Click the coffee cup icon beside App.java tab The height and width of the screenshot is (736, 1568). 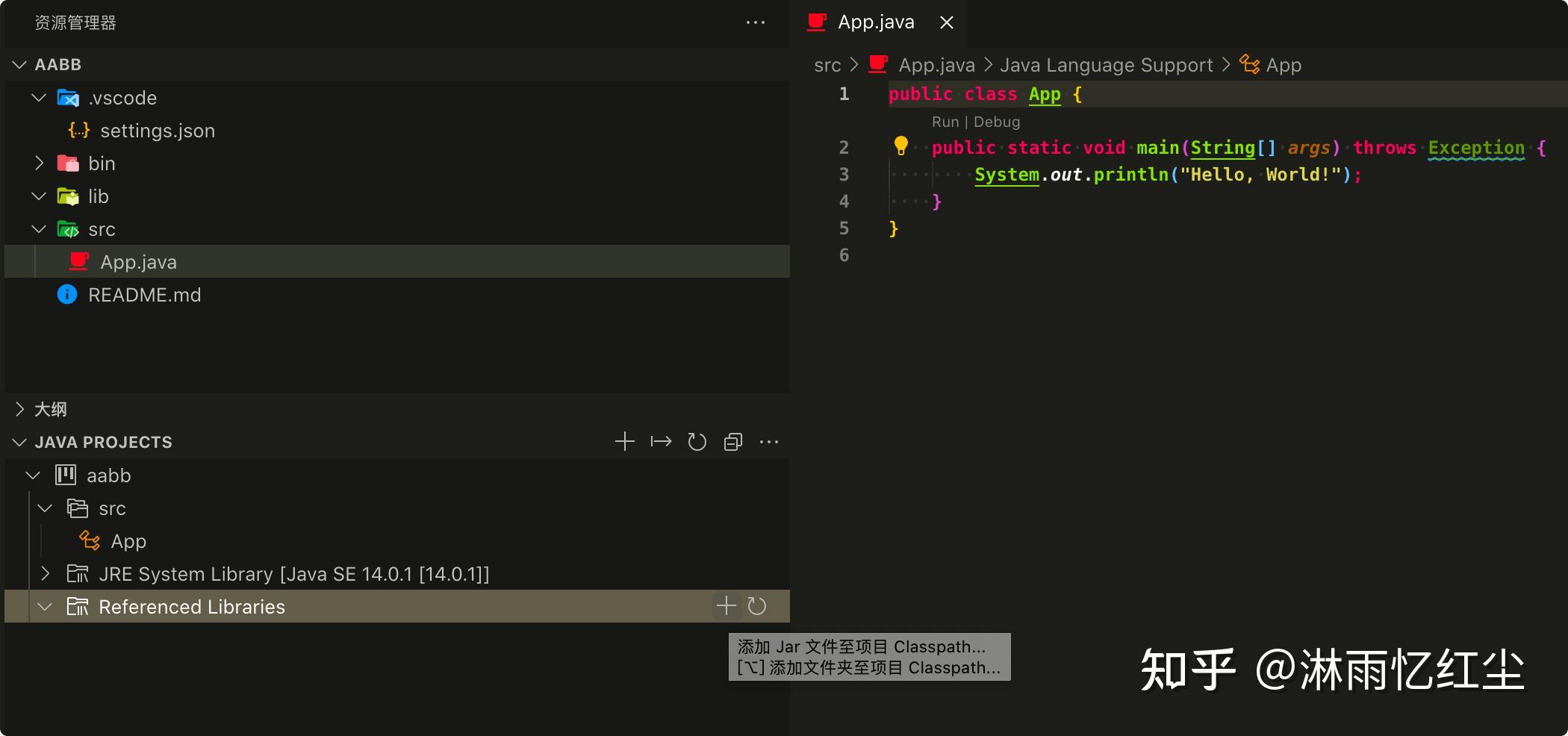point(815,22)
